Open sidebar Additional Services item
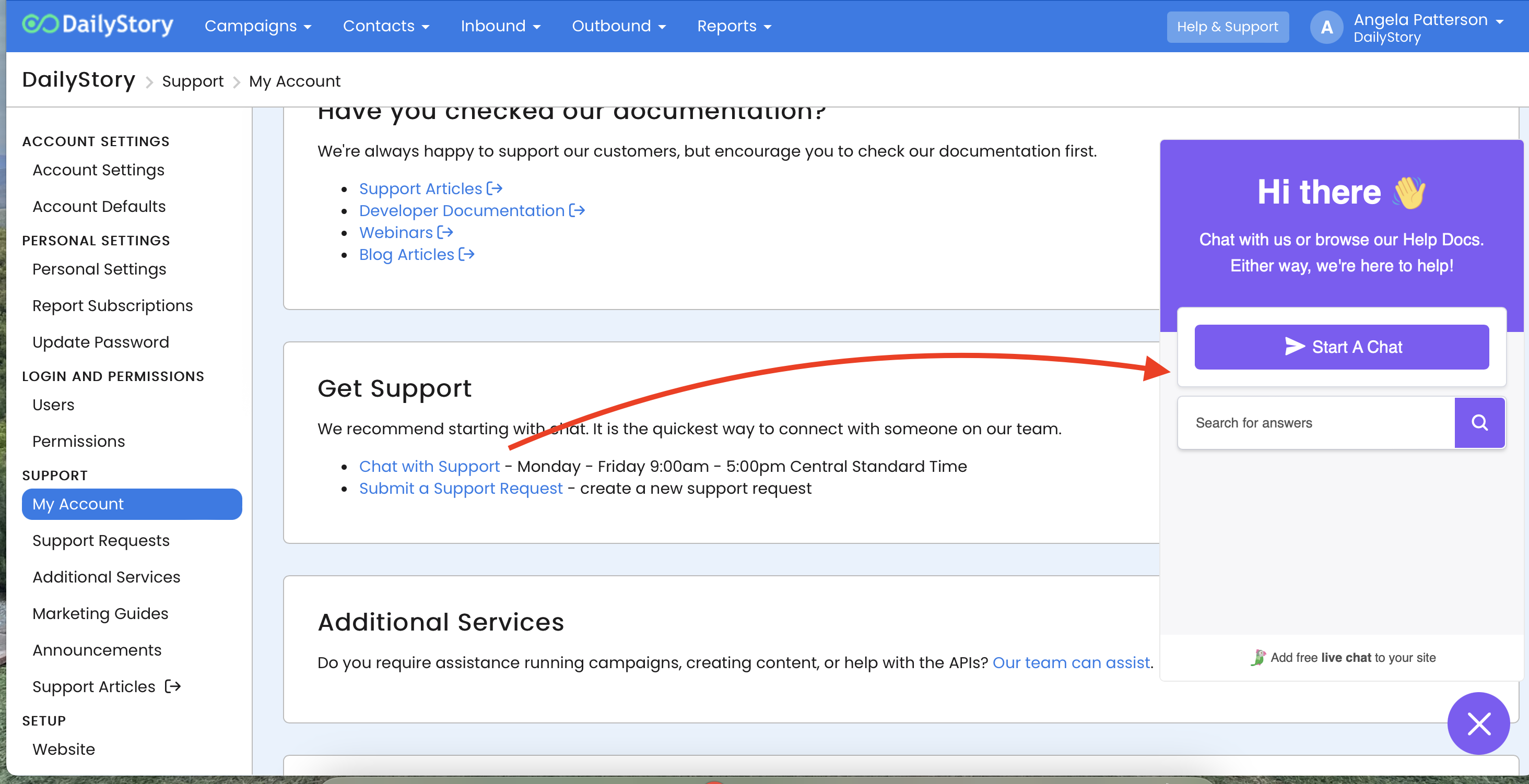 point(106,577)
